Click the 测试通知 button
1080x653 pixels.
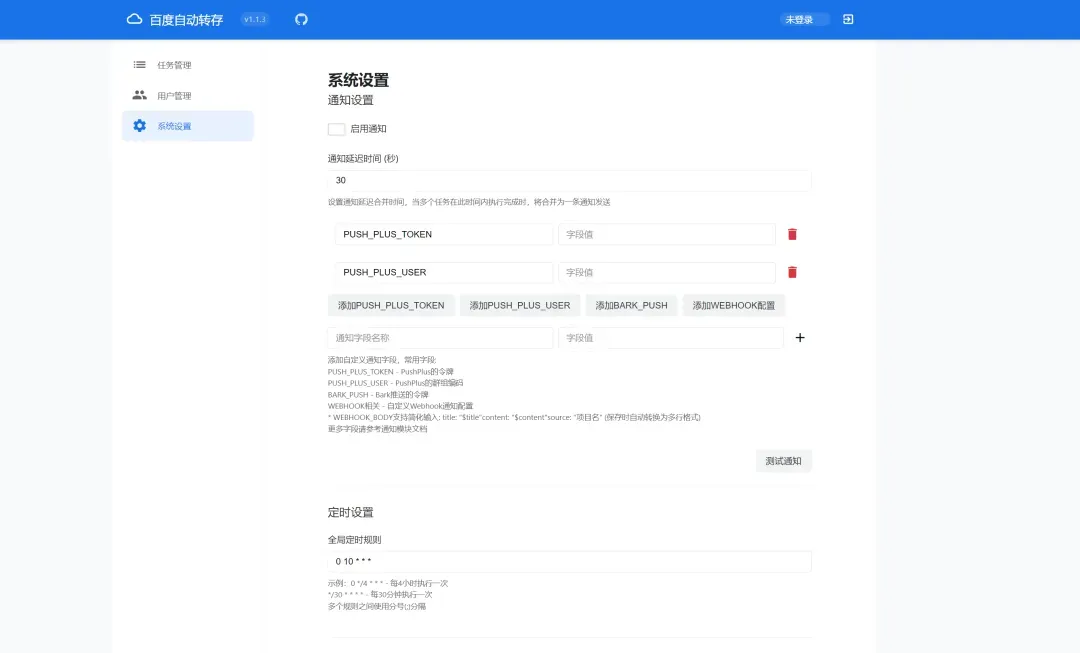[x=783, y=461]
